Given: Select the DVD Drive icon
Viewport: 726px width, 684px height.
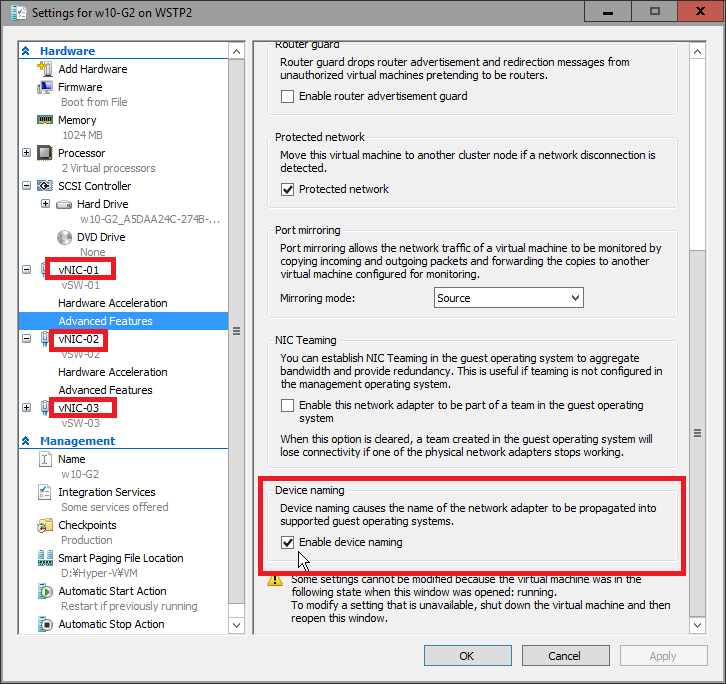Looking at the screenshot, I should (x=64, y=237).
